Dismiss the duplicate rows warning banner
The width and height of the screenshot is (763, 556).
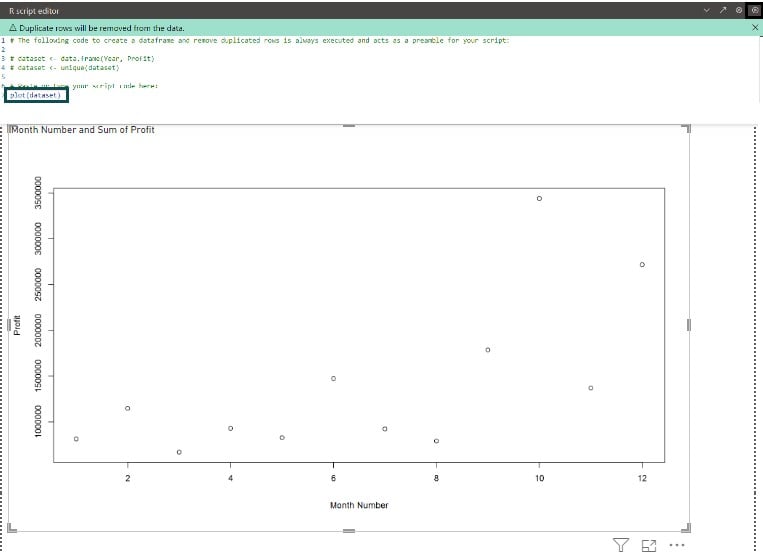pos(755,28)
